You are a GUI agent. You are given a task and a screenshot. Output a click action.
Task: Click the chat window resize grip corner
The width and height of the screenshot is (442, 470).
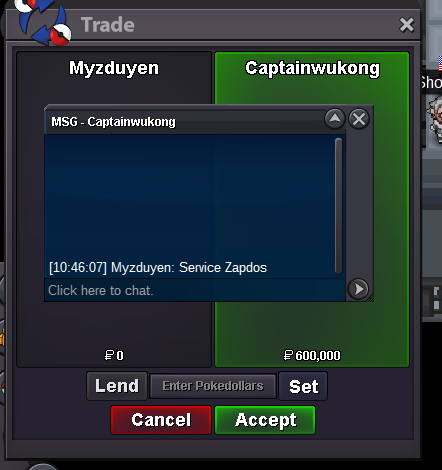370,298
